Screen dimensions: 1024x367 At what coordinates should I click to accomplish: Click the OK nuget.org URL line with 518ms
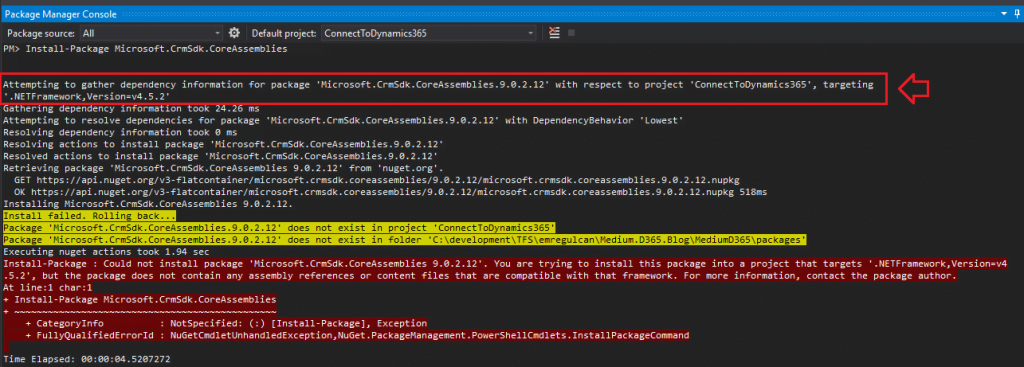(x=390, y=192)
